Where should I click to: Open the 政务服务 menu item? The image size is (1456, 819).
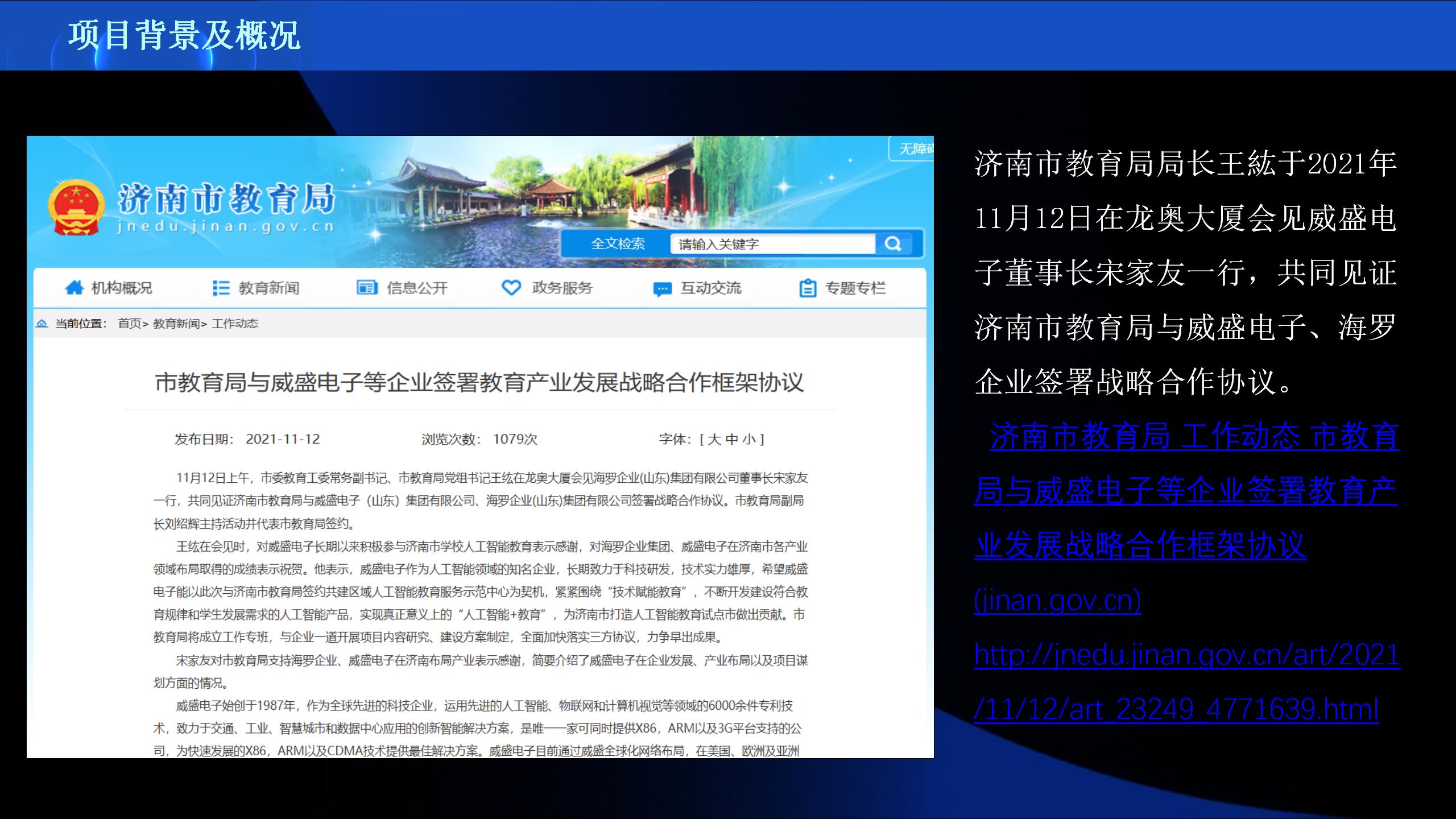[x=562, y=288]
